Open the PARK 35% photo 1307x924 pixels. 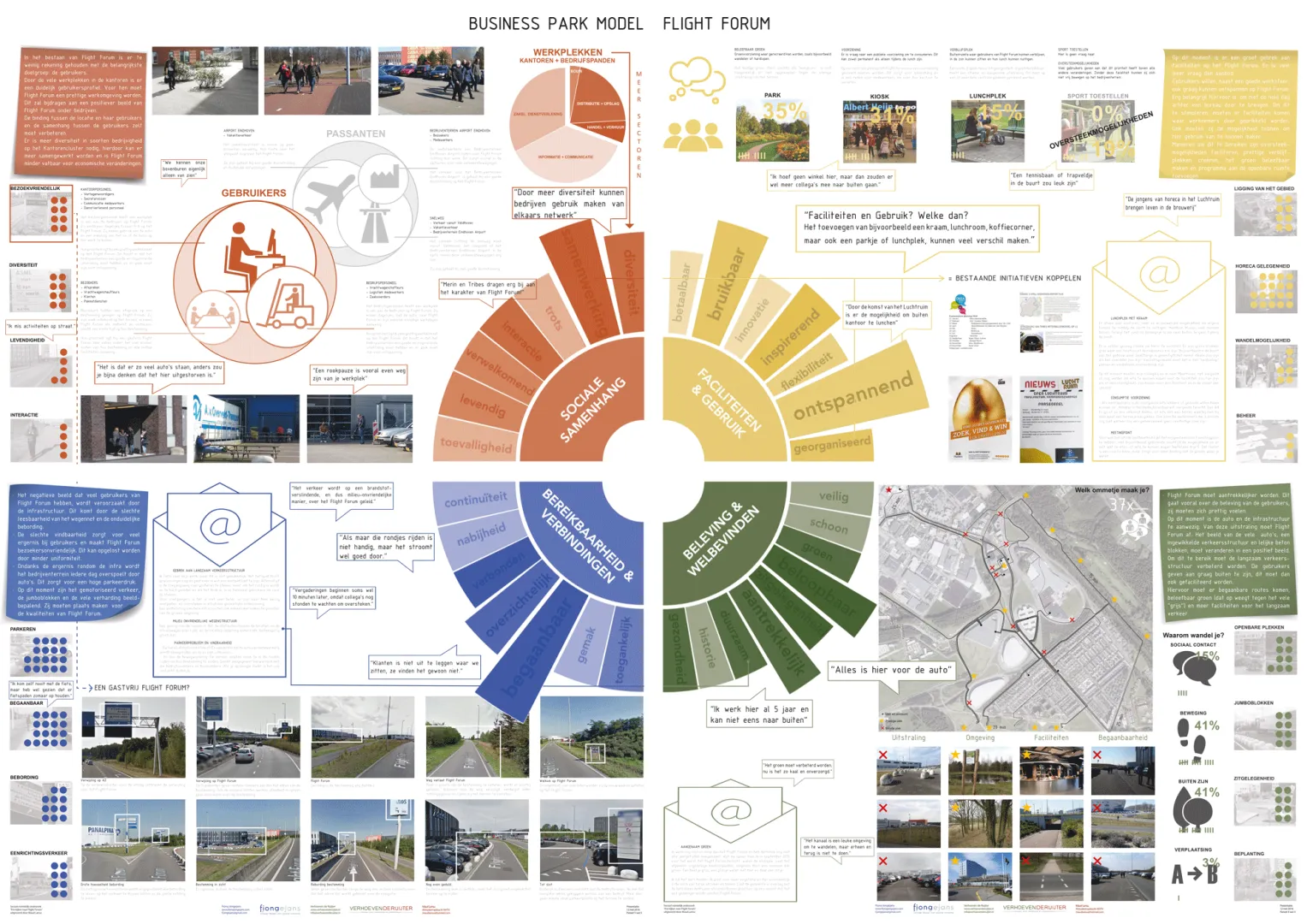click(771, 130)
